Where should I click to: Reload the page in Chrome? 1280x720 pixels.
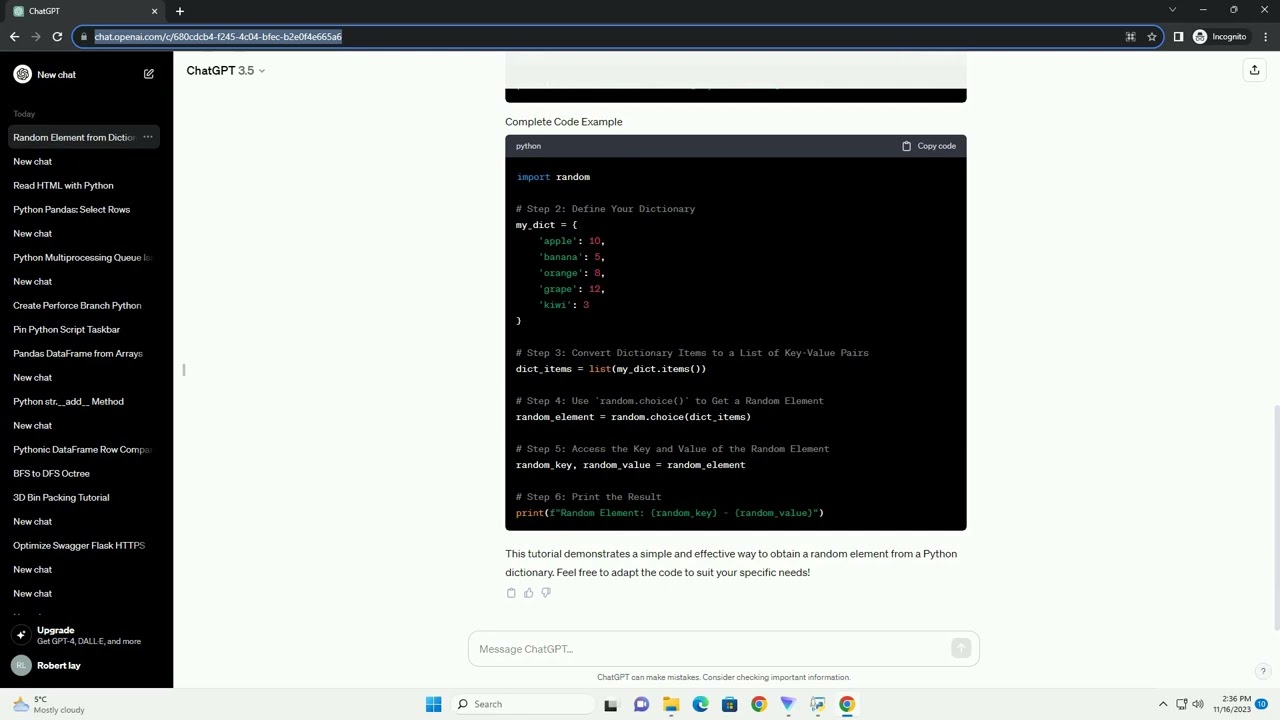pos(57,37)
